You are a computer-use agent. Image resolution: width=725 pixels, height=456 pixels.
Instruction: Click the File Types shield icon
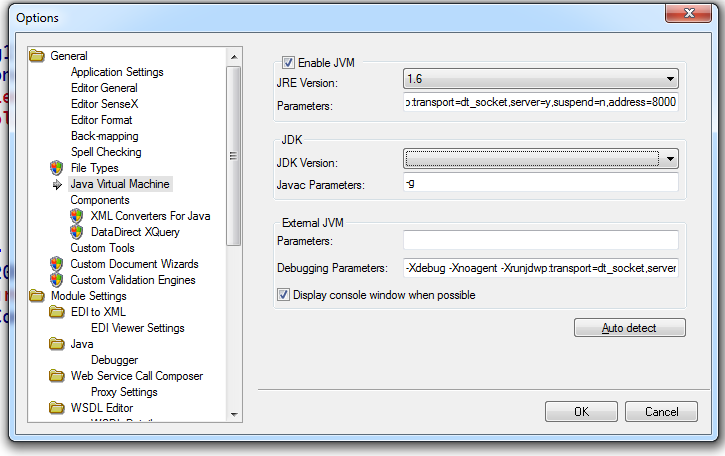pyautogui.click(x=57, y=168)
